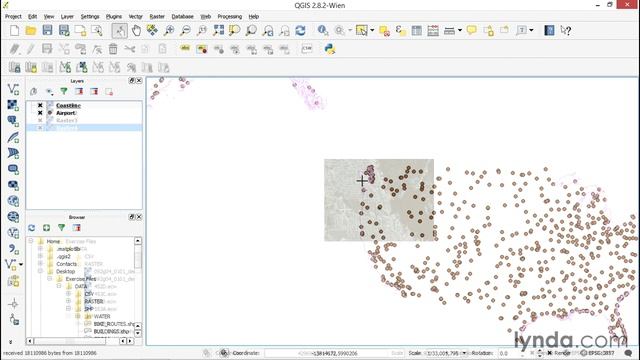The image size is (640, 360).
Task: Open the log messages icon in status bar
Action: pyautogui.click(x=628, y=353)
